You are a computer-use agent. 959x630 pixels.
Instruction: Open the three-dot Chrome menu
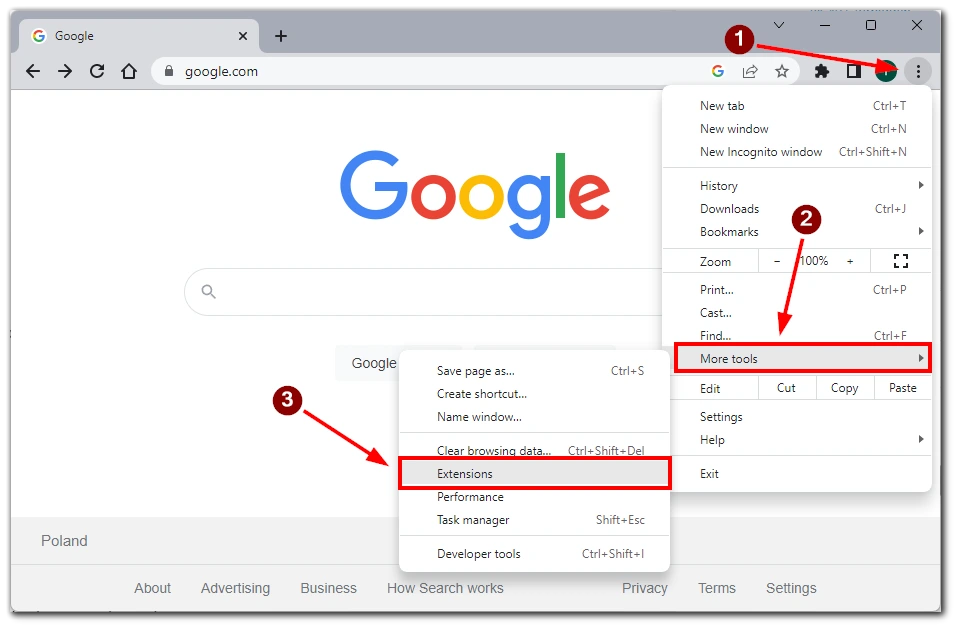[918, 72]
